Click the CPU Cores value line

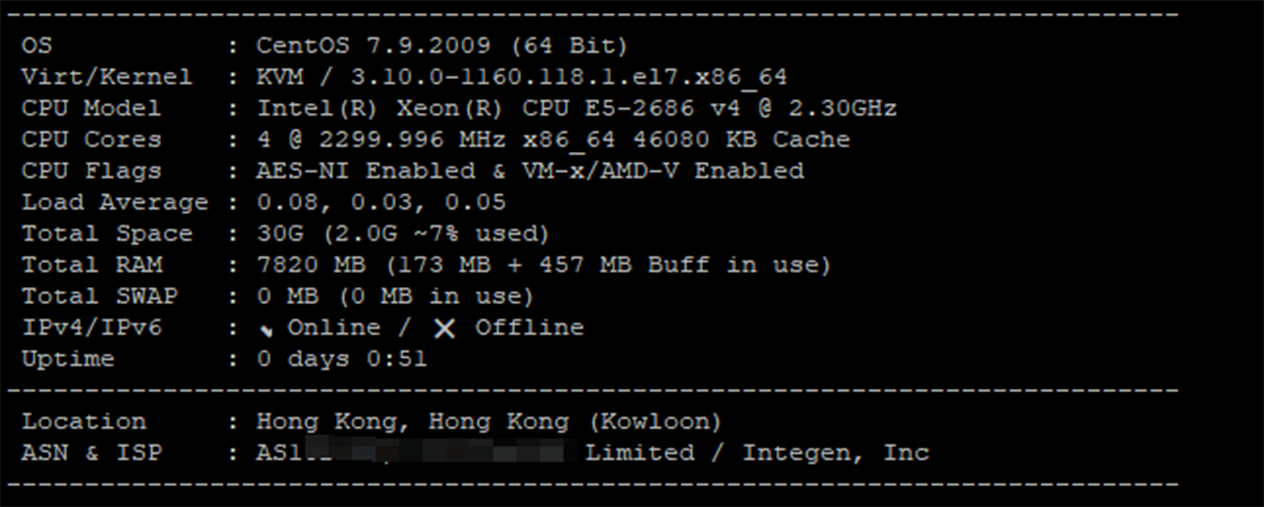[553, 140]
